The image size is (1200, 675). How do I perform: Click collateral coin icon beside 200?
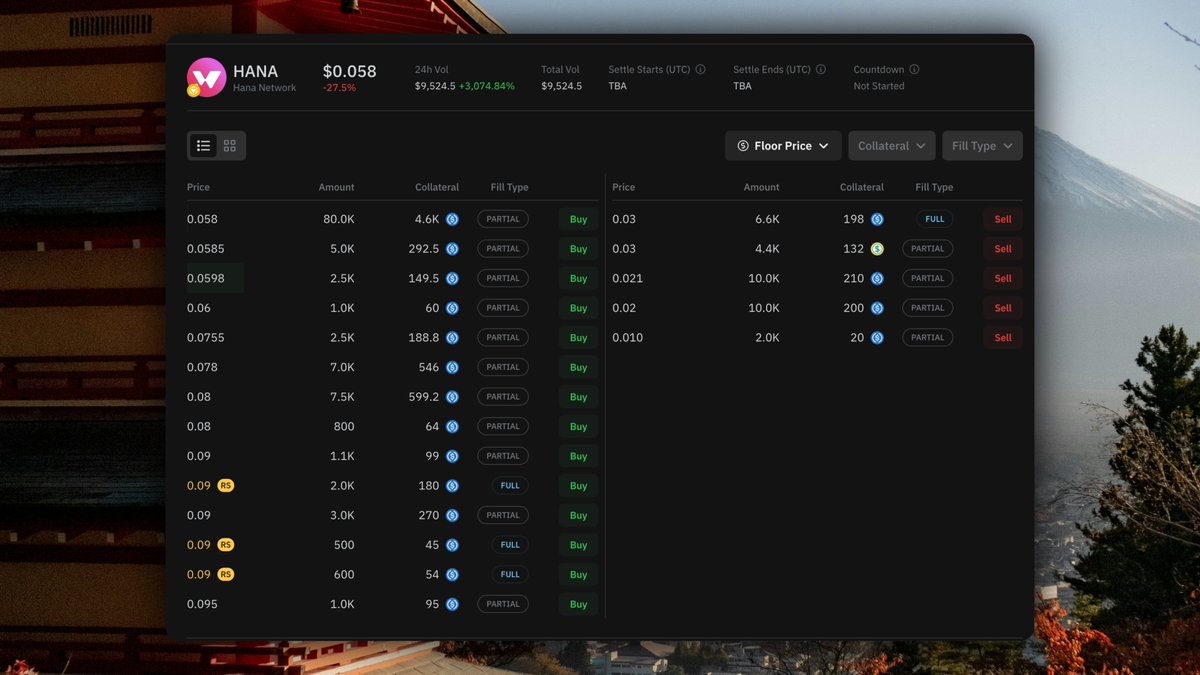pos(877,308)
